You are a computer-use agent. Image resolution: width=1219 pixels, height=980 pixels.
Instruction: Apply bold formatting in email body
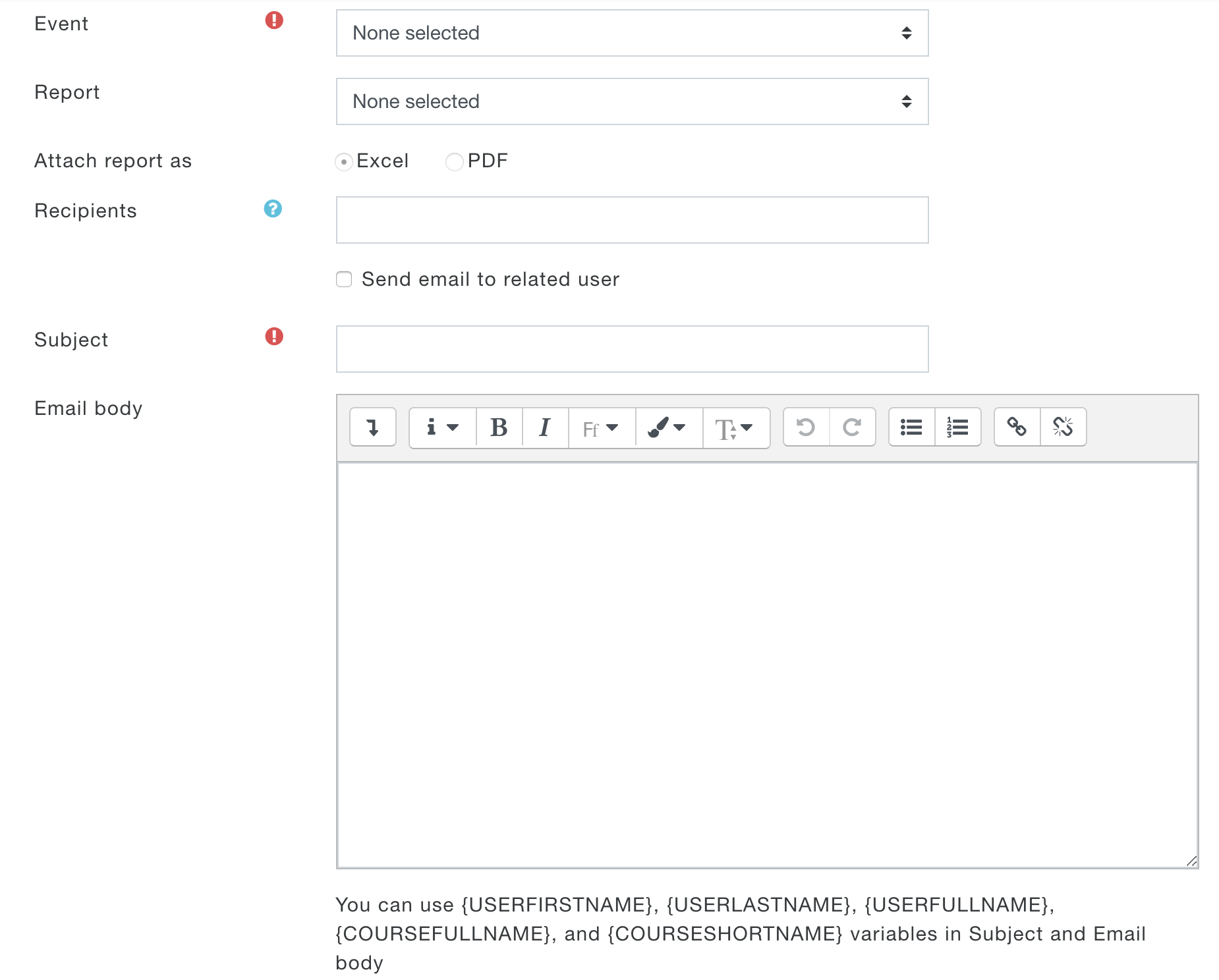tap(499, 427)
